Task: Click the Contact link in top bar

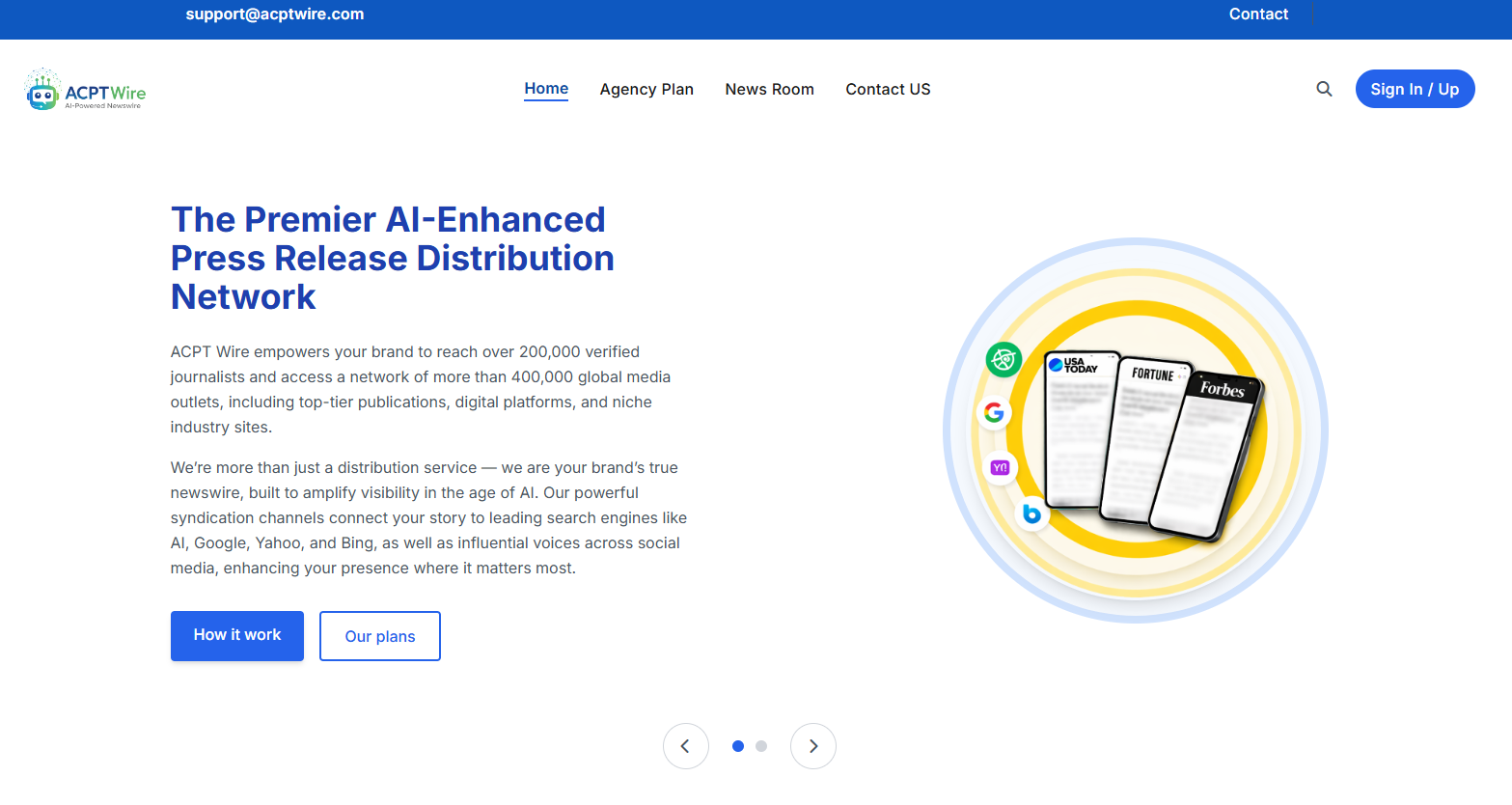Action: 1258,14
